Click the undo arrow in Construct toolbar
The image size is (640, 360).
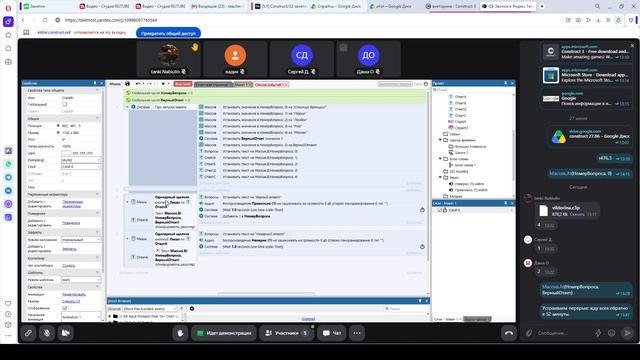[x=138, y=84]
